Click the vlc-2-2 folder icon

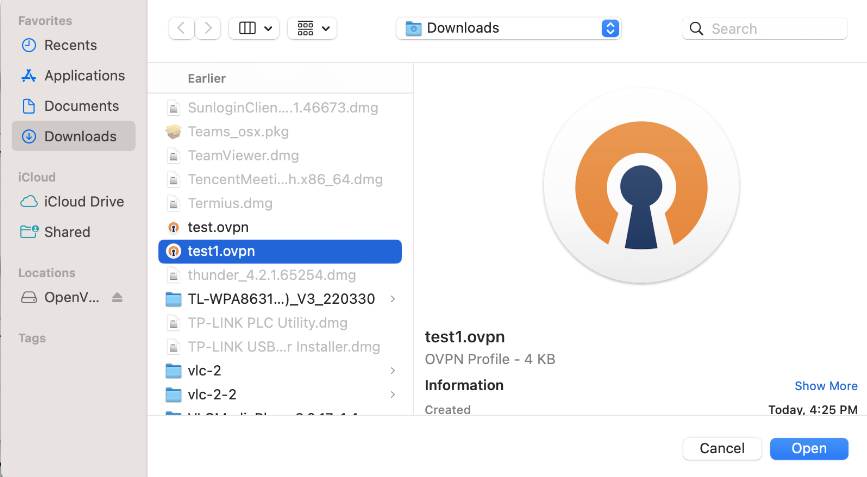coord(174,395)
